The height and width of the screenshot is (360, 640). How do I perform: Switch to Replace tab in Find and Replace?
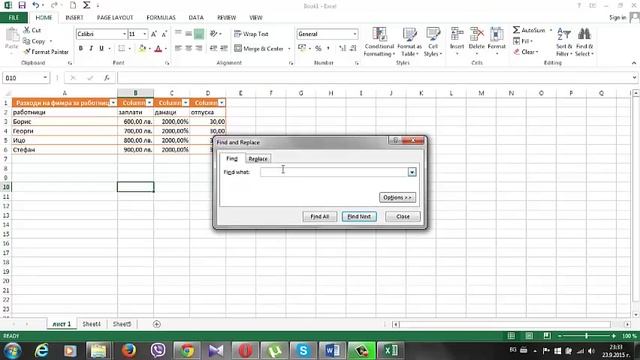tap(258, 159)
